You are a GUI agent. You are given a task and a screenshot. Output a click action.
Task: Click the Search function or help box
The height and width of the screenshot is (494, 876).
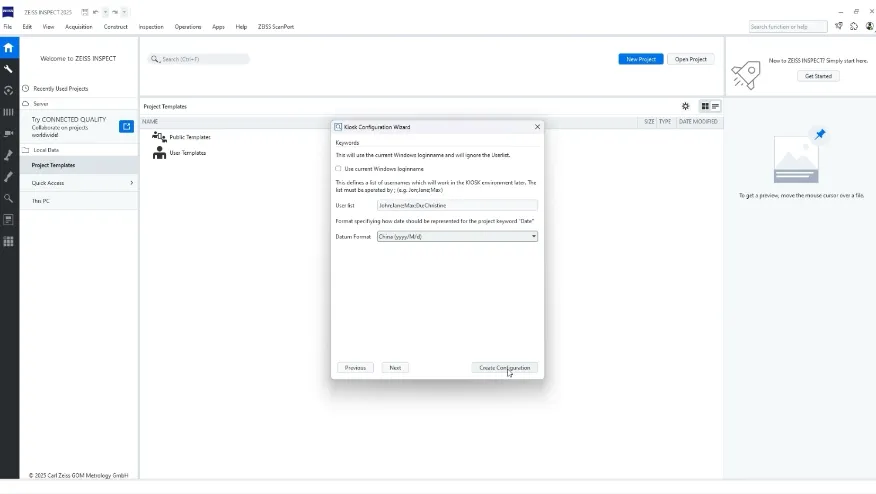click(788, 27)
